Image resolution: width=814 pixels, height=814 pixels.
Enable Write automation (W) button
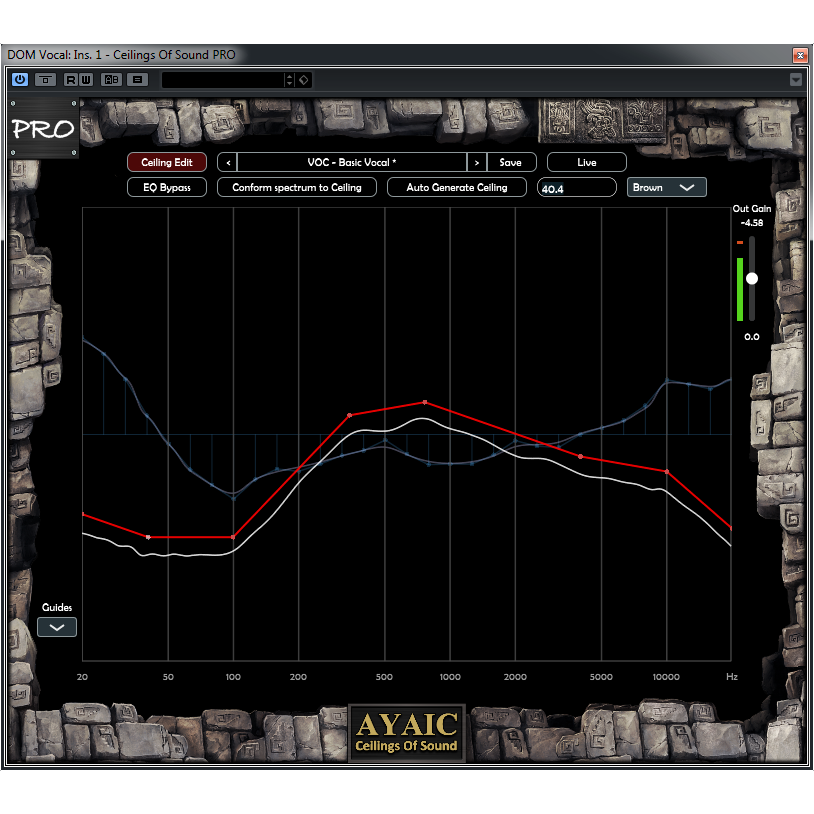click(86, 79)
